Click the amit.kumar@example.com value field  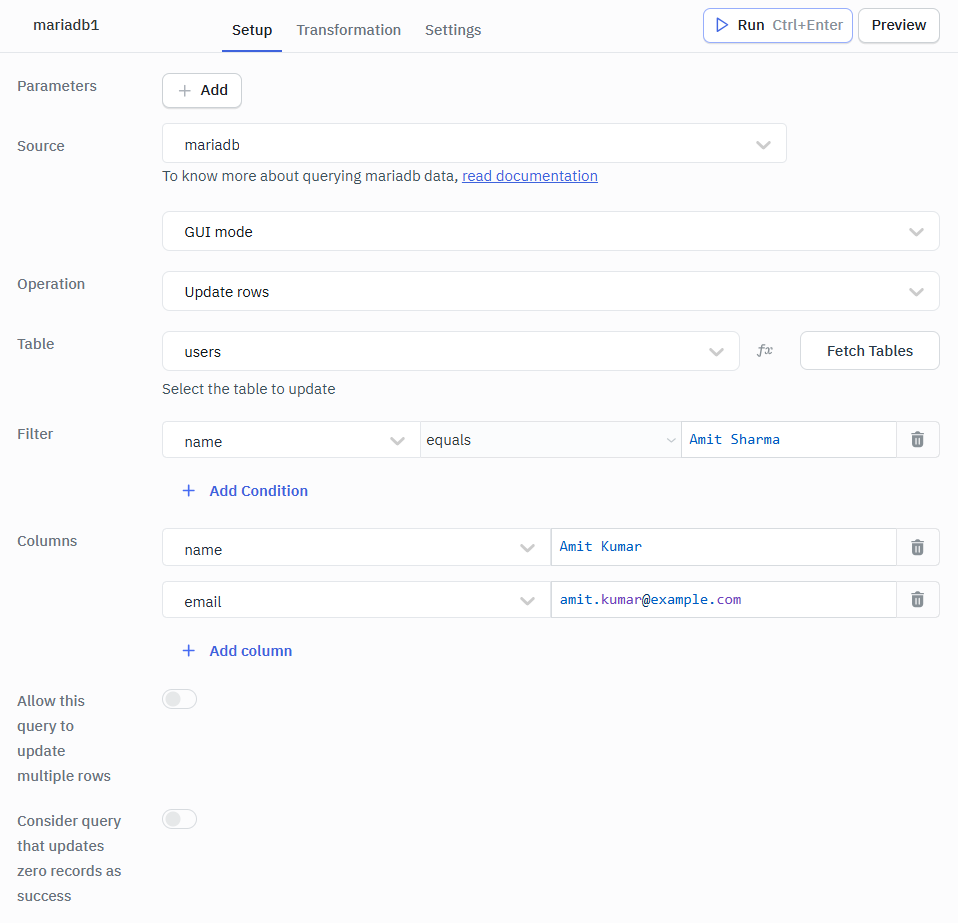pos(723,600)
